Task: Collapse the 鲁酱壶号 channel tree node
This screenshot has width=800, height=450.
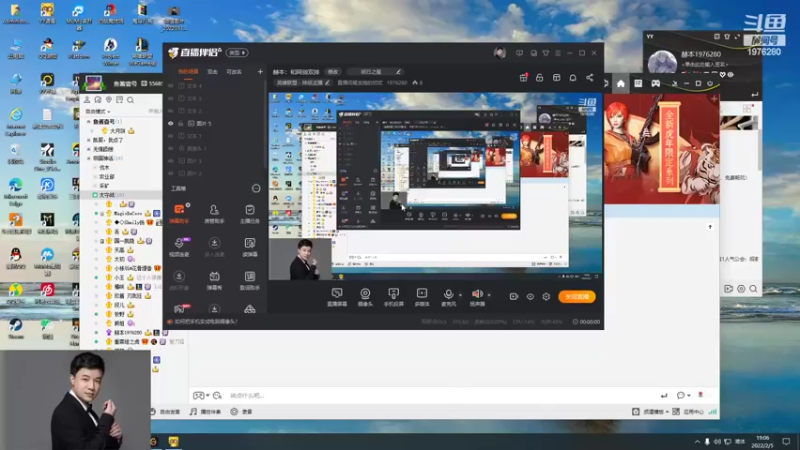Action: coord(89,122)
